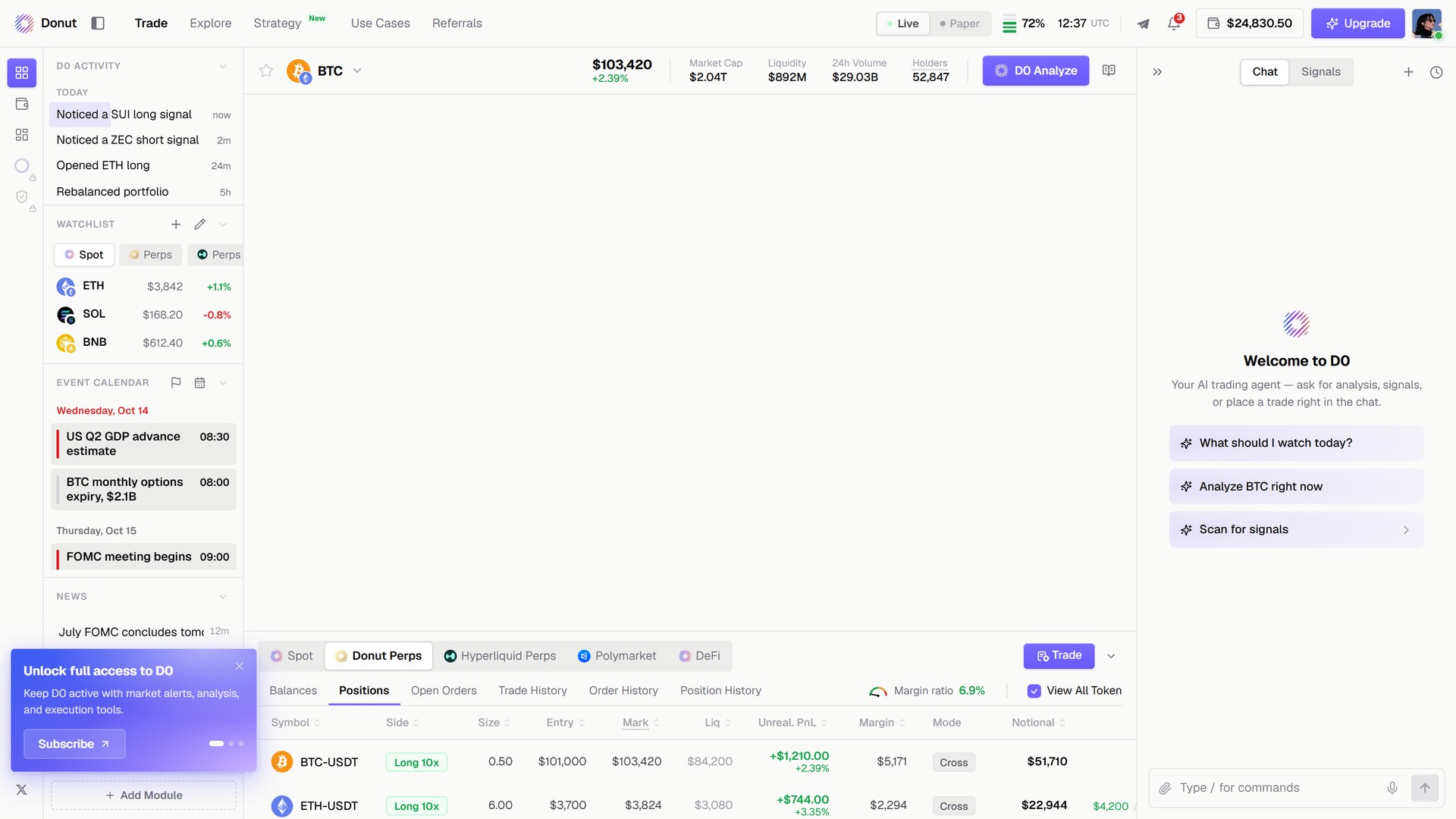Open the Use Cases nav item
This screenshot has width=1456, height=819.
[x=380, y=24]
